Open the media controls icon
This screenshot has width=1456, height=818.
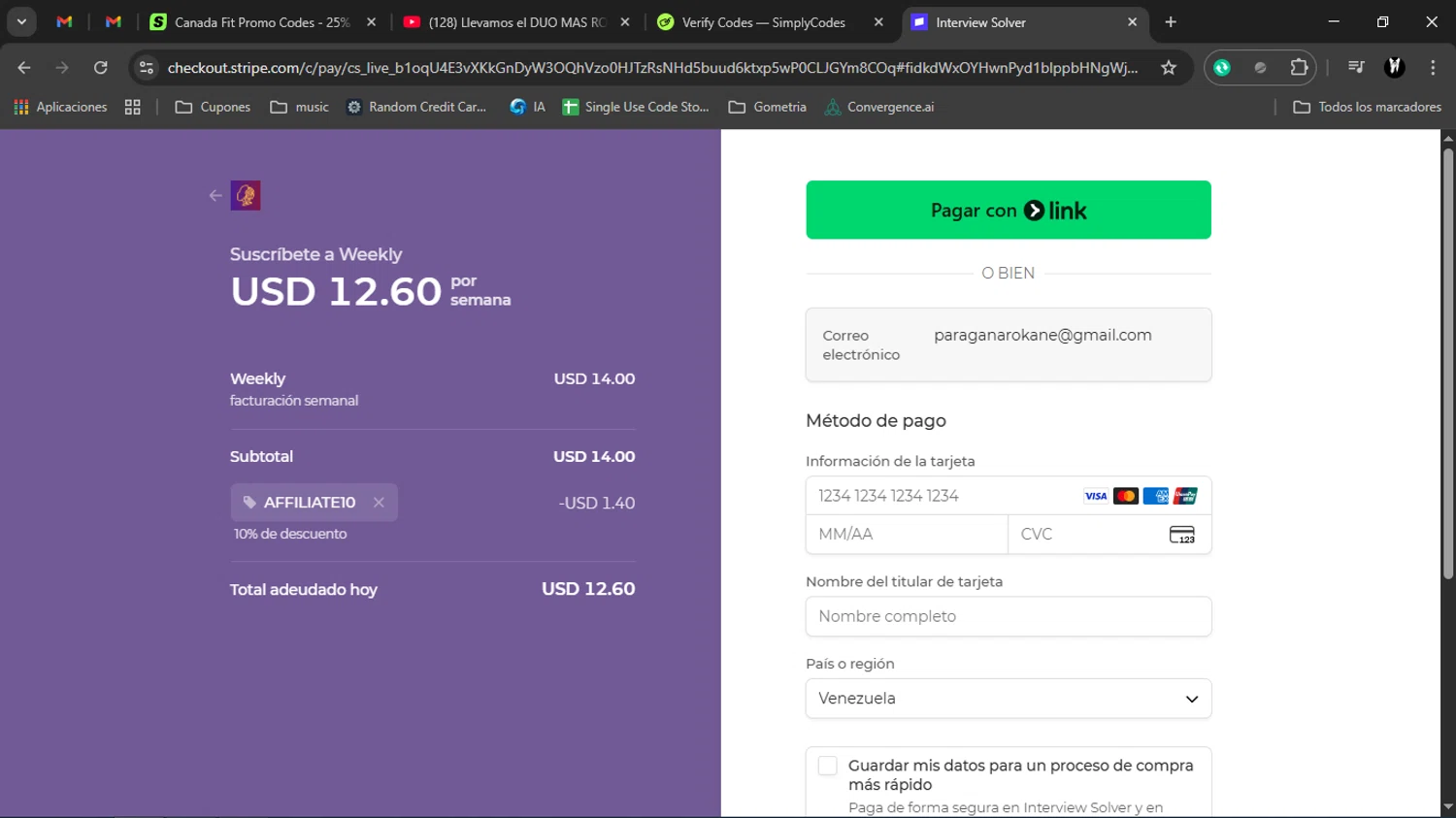click(1356, 67)
